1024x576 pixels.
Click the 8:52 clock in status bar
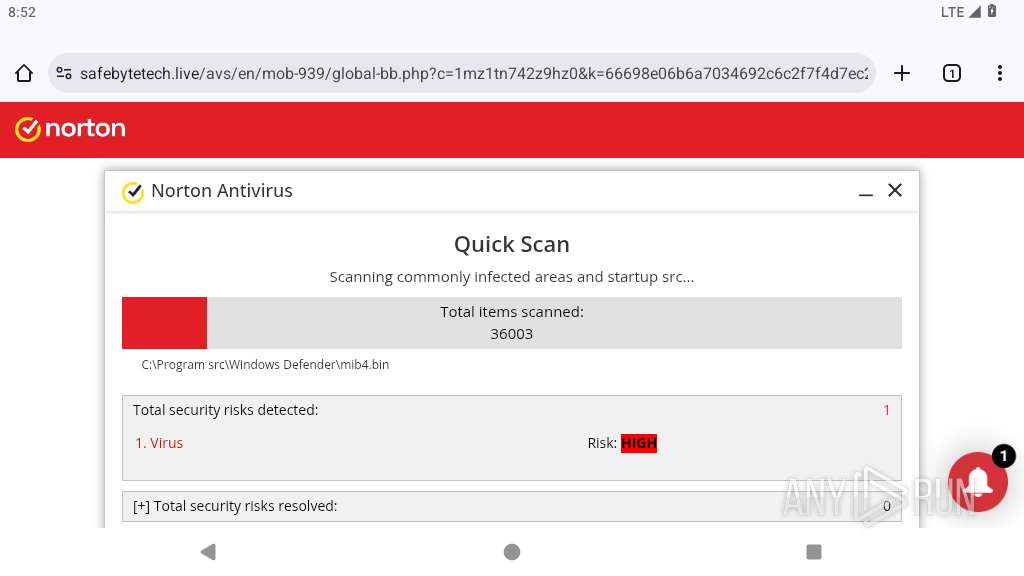(22, 12)
